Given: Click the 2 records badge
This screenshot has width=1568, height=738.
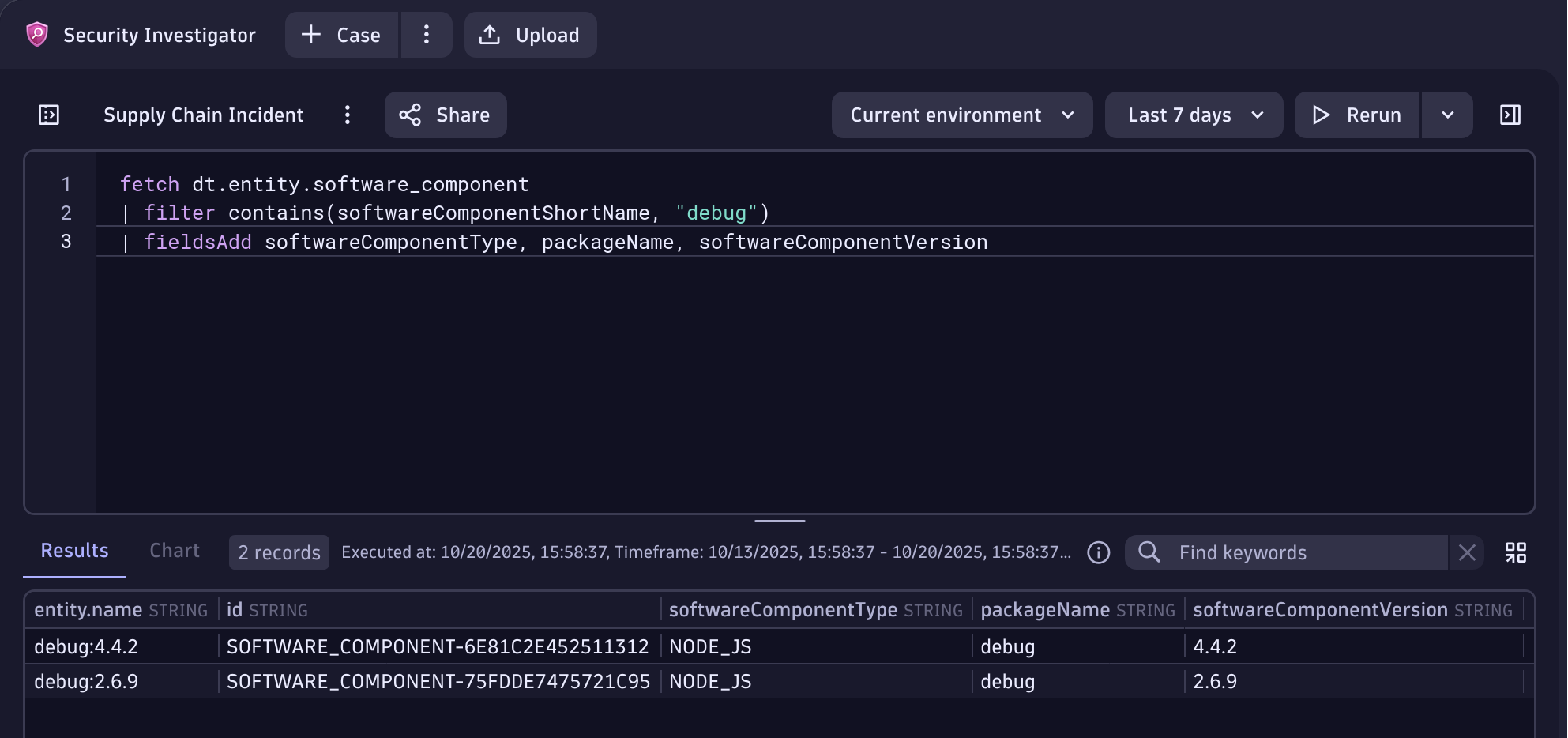Looking at the screenshot, I should [279, 552].
